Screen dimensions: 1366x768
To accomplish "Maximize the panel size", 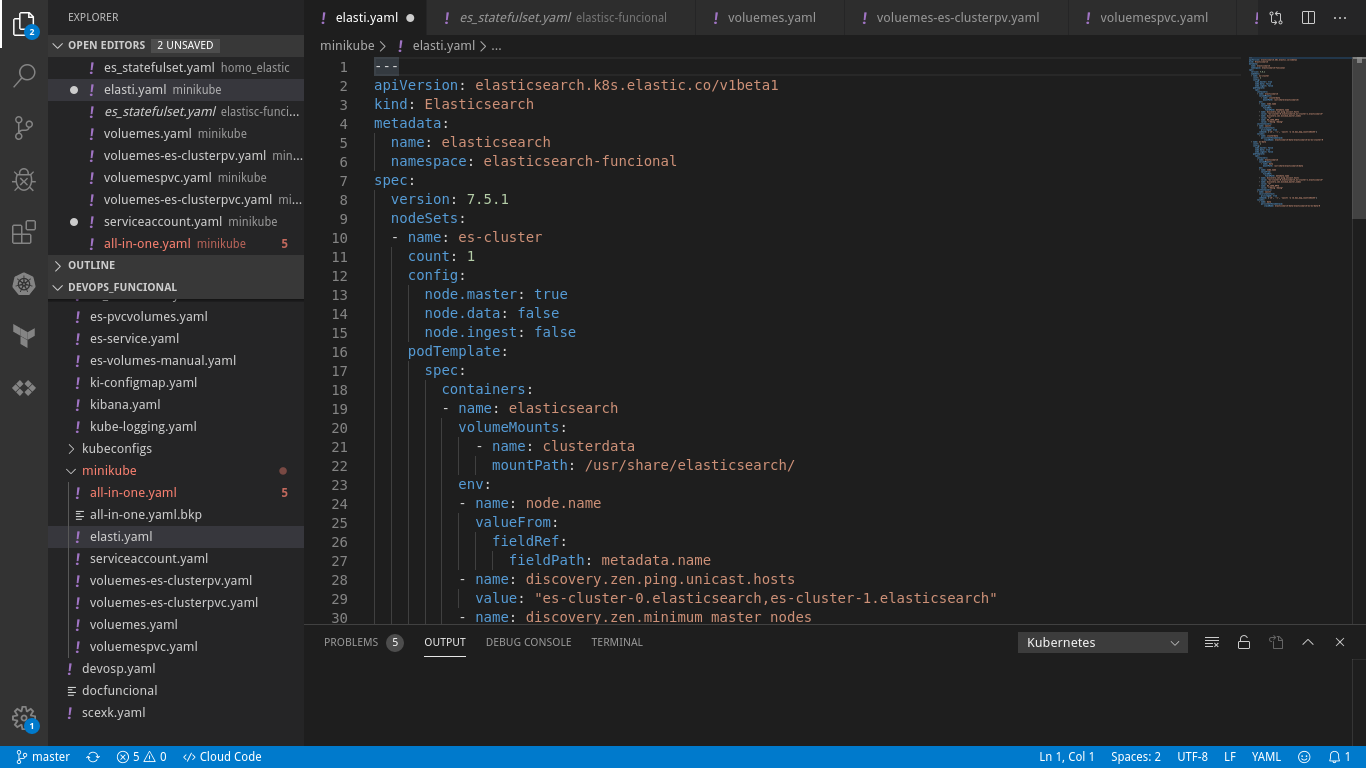I will coord(1308,642).
